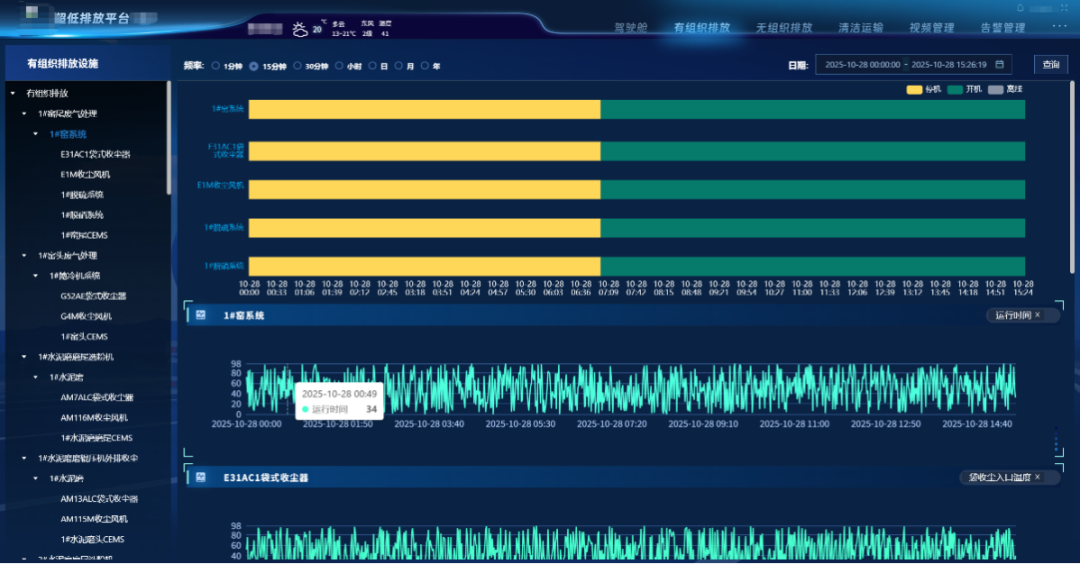Image resolution: width=1080 pixels, height=564 pixels.
Task: Collapse the 有组织排放 root tree node
Action: pyautogui.click(x=13, y=93)
